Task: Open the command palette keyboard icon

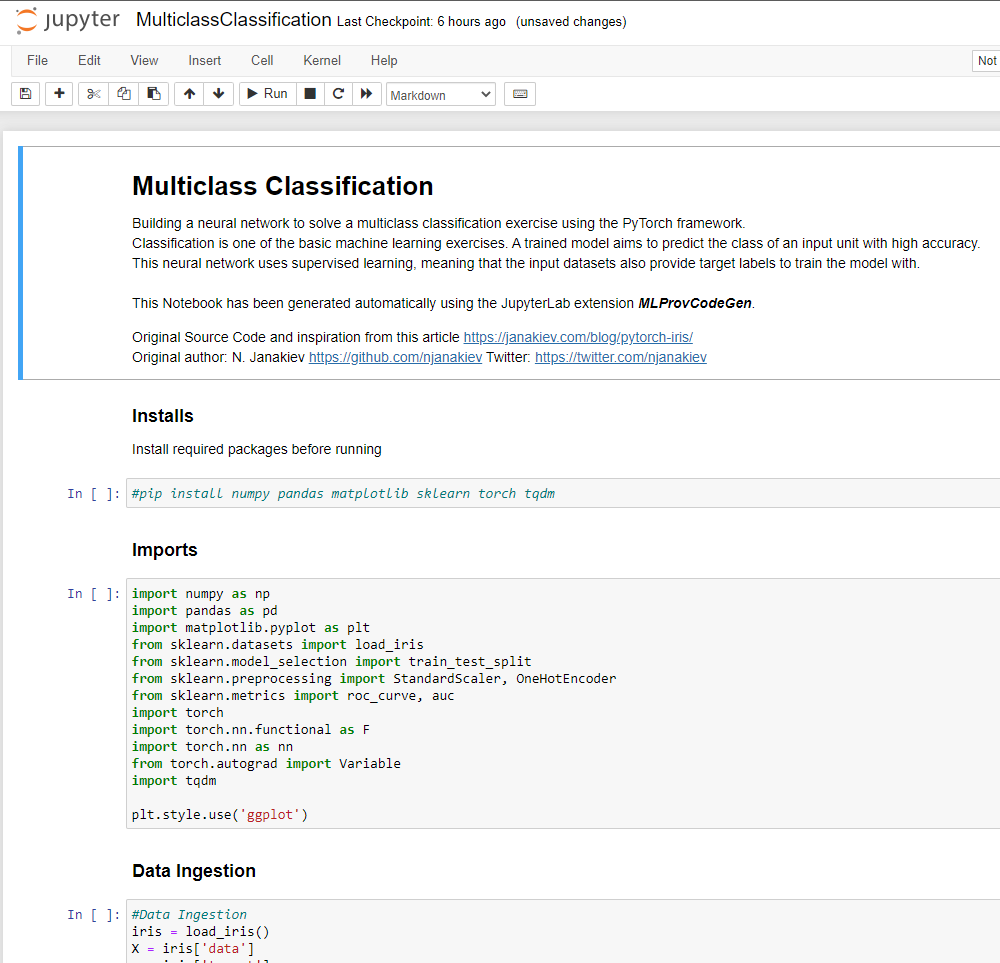Action: point(520,94)
